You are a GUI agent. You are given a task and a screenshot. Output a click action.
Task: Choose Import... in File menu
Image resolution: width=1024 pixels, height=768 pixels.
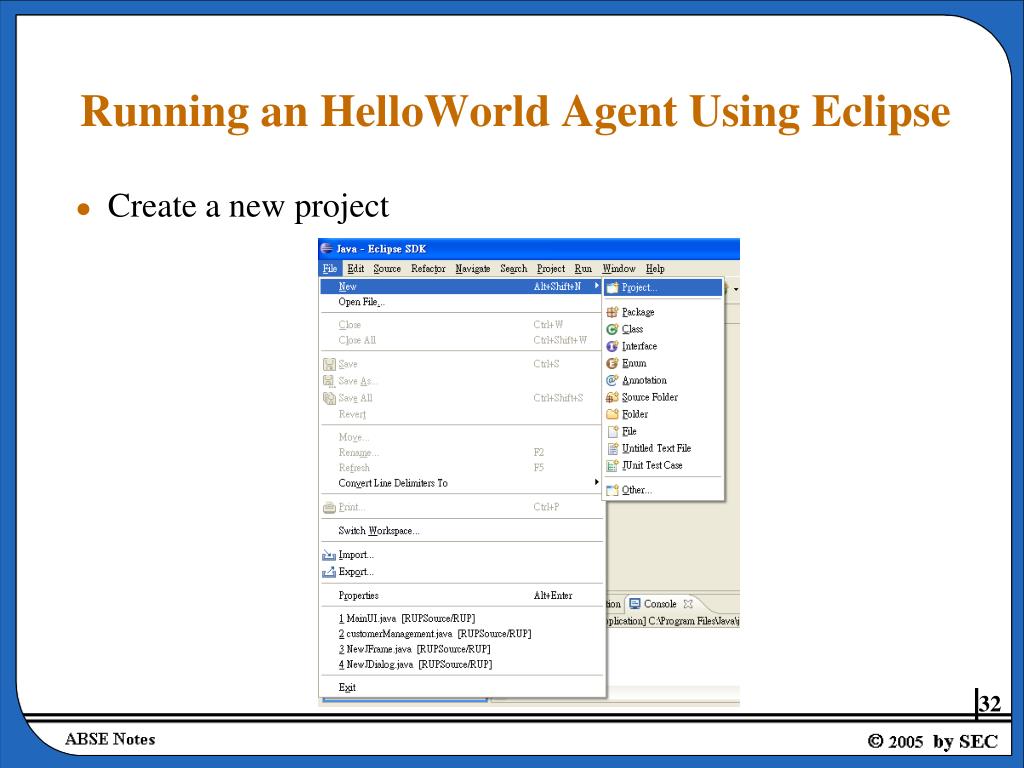coord(461,555)
